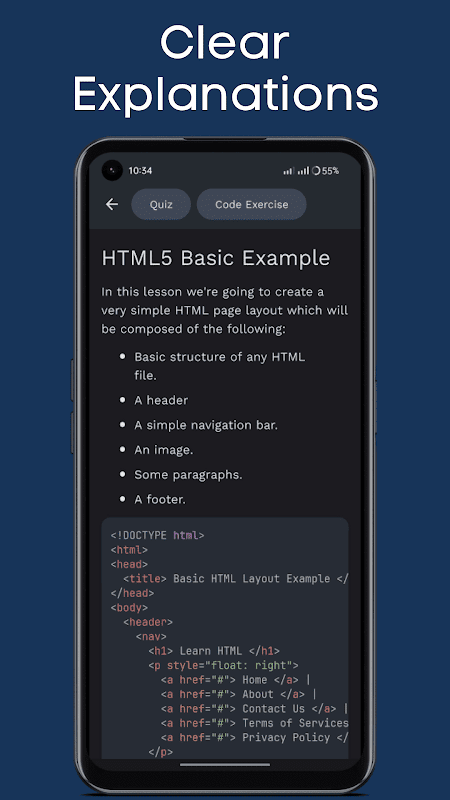Screen dimensions: 450x800
Task: Click the "<title> Basic HTML Layout Example" line
Action: tap(236, 579)
